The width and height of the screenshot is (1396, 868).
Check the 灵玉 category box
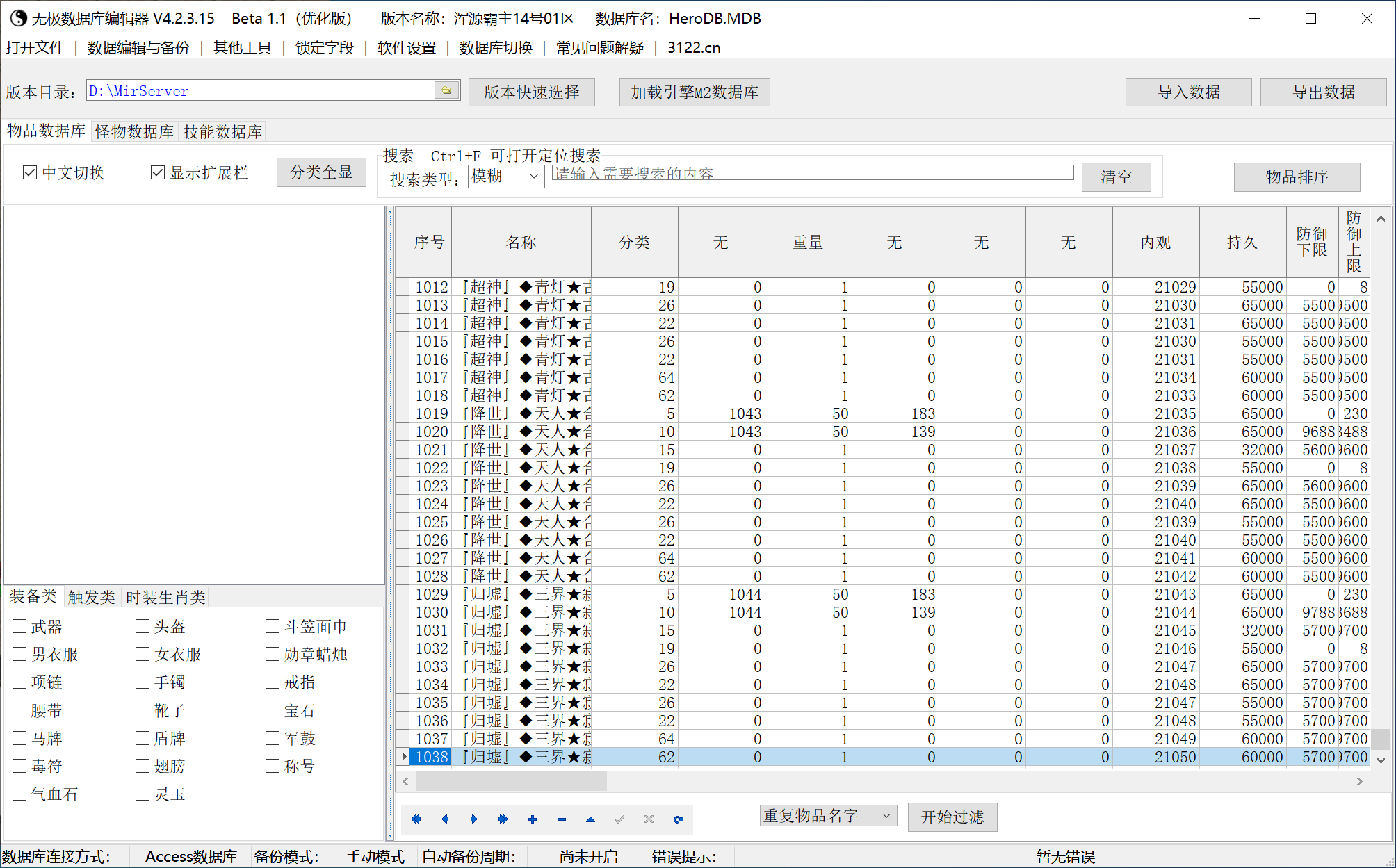coord(143,794)
